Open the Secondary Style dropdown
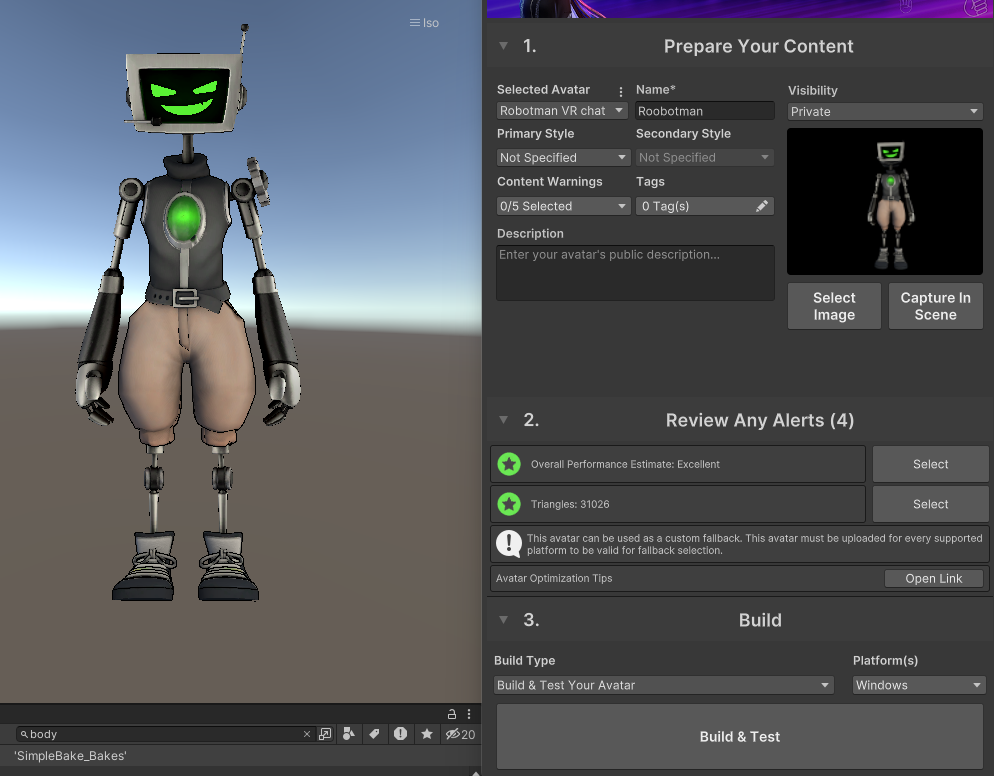Image resolution: width=994 pixels, height=776 pixels. [704, 157]
